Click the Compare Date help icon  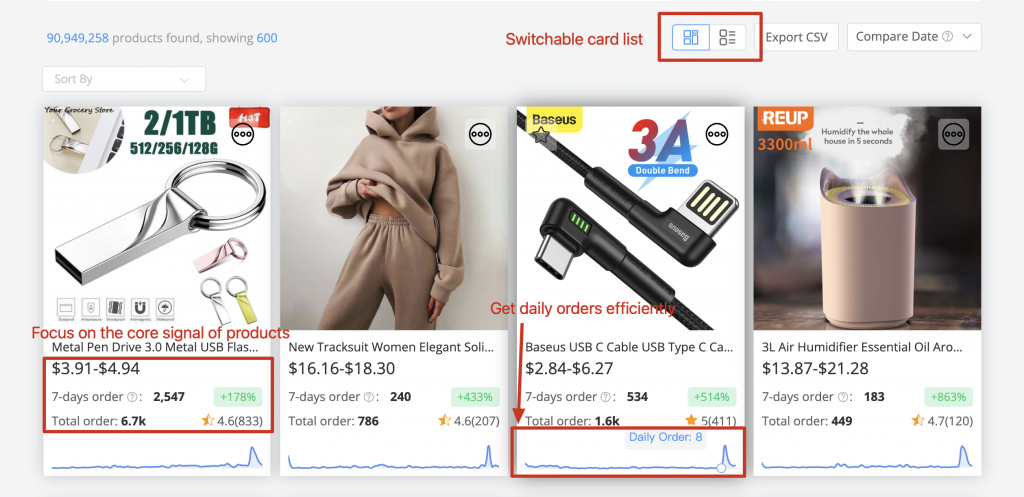coord(948,37)
